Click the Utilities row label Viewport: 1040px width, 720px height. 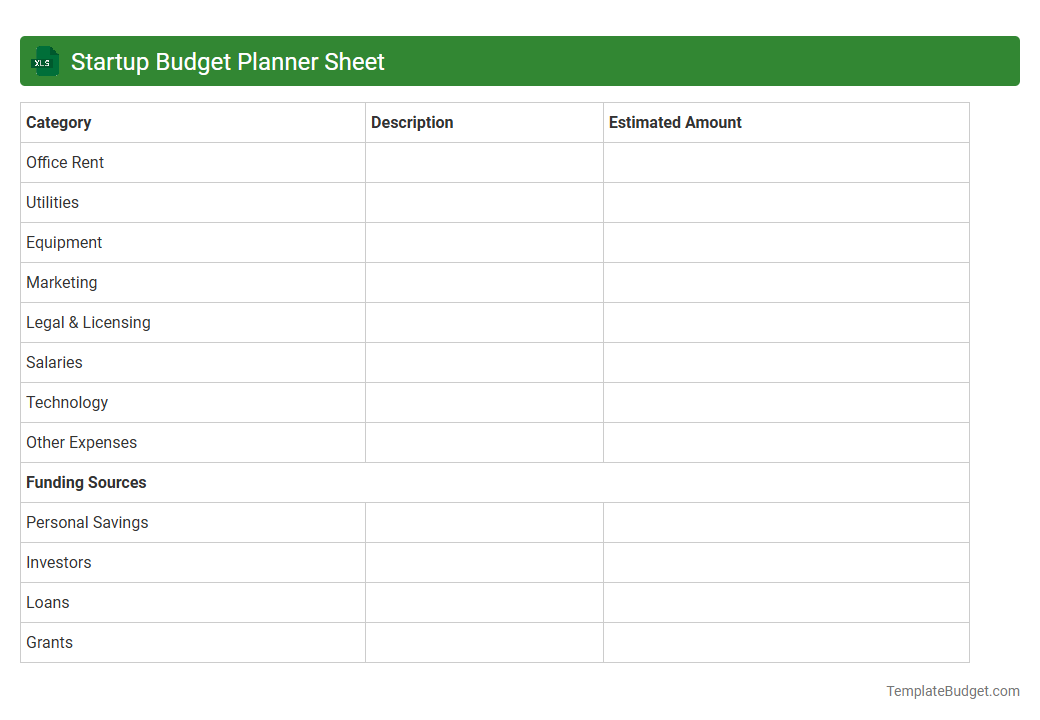coord(52,202)
